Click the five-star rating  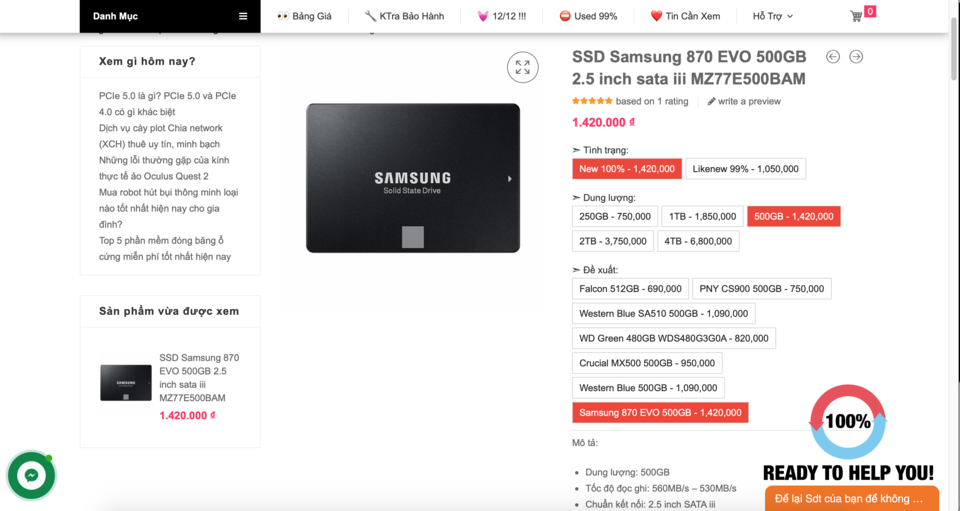[592, 101]
